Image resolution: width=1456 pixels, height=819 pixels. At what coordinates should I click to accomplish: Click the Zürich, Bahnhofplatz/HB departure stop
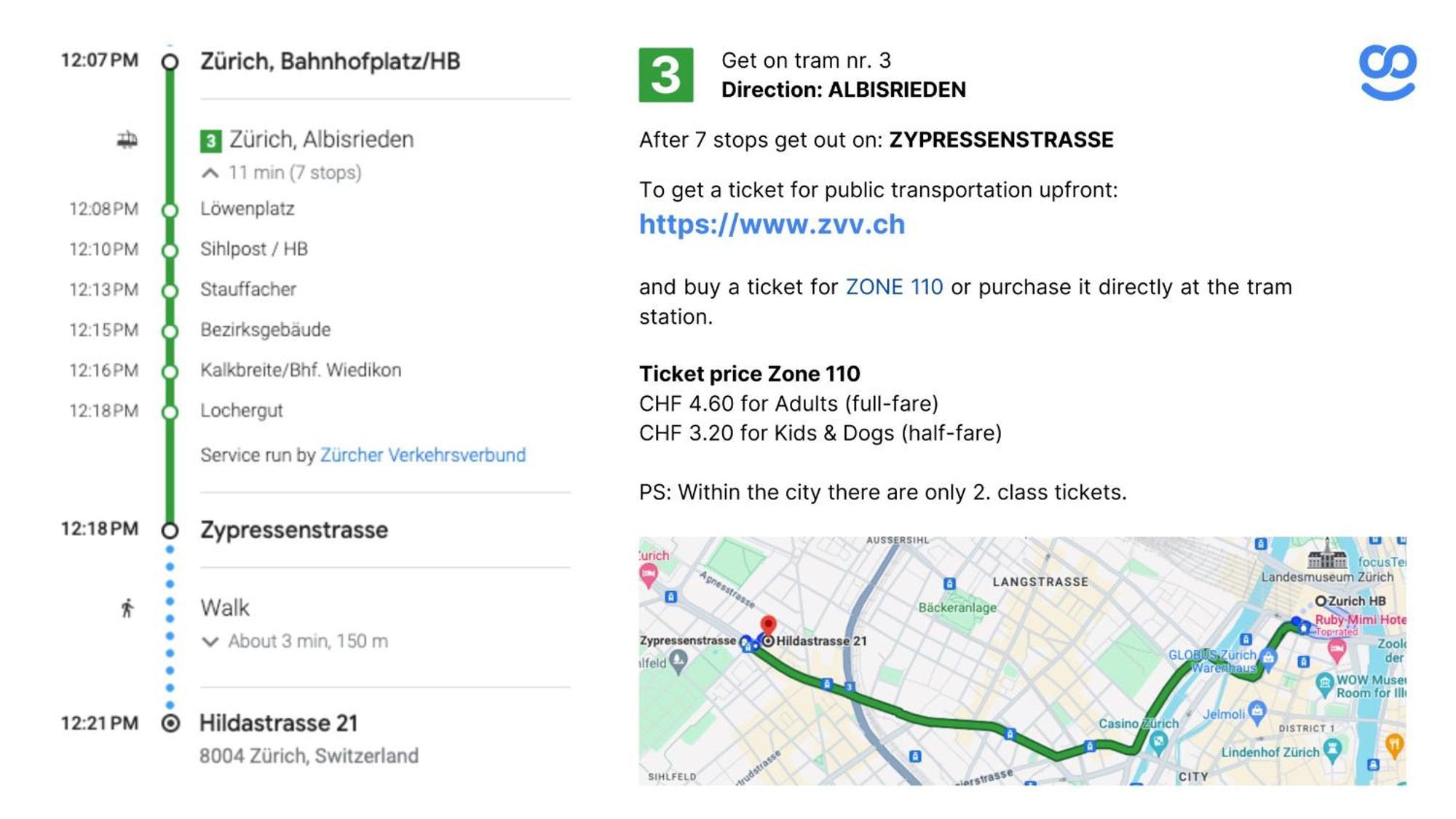[330, 61]
